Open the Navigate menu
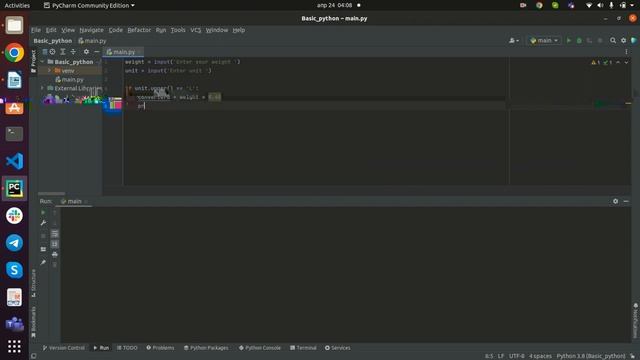The width and height of the screenshot is (640, 360). pos(91,30)
